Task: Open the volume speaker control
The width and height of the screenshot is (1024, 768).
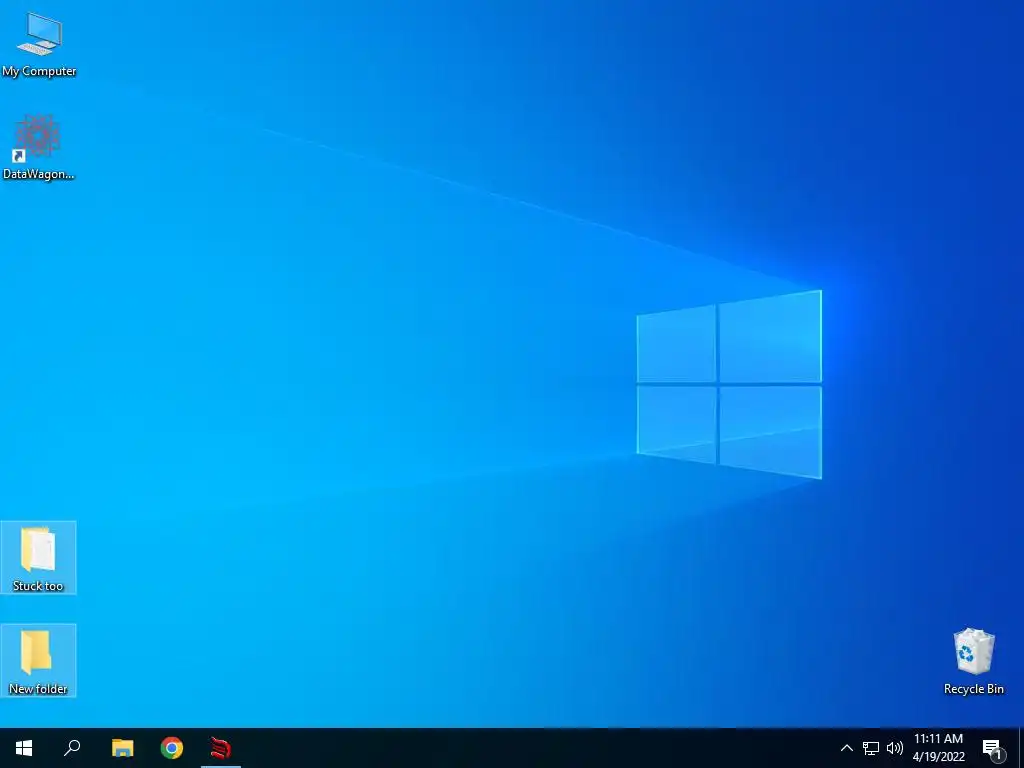Action: (x=895, y=748)
